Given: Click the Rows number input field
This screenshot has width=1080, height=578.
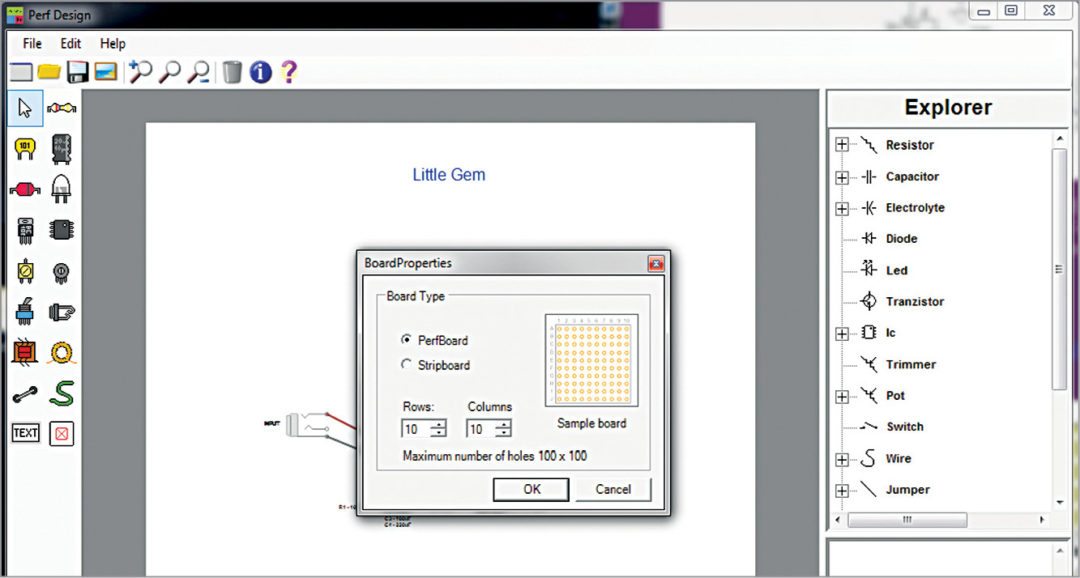Looking at the screenshot, I should [x=415, y=429].
